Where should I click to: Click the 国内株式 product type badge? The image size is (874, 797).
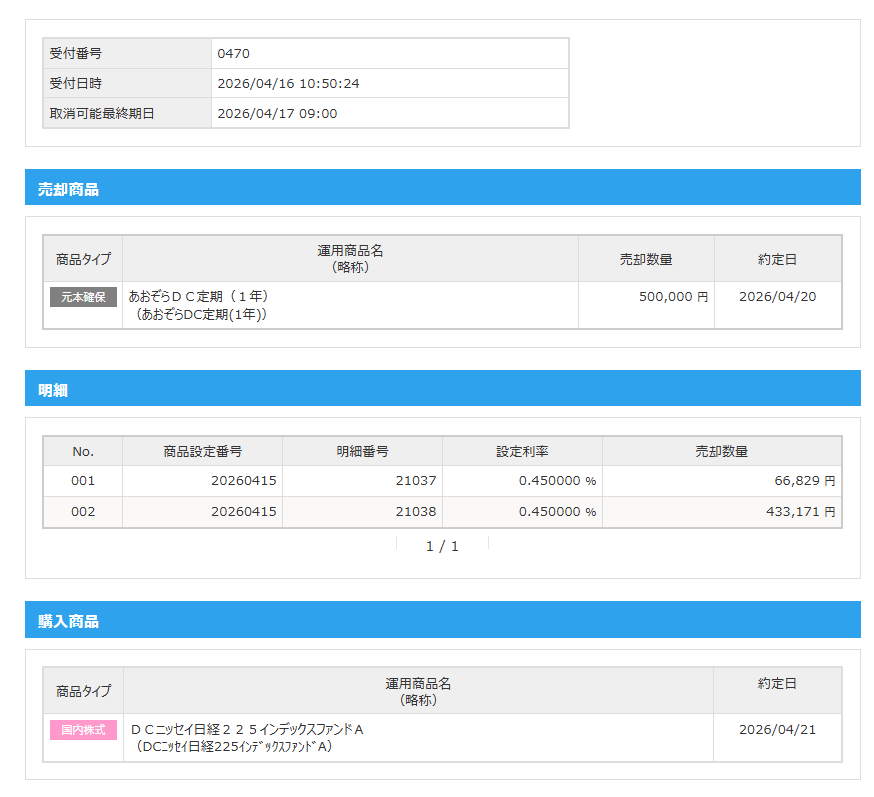pos(83,730)
